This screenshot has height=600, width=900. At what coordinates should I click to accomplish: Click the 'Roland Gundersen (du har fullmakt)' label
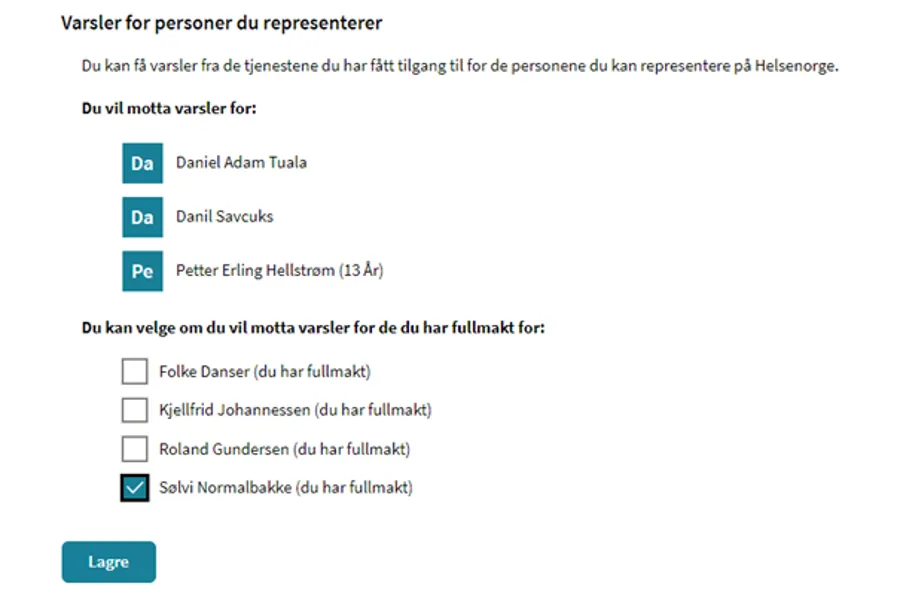coord(284,449)
